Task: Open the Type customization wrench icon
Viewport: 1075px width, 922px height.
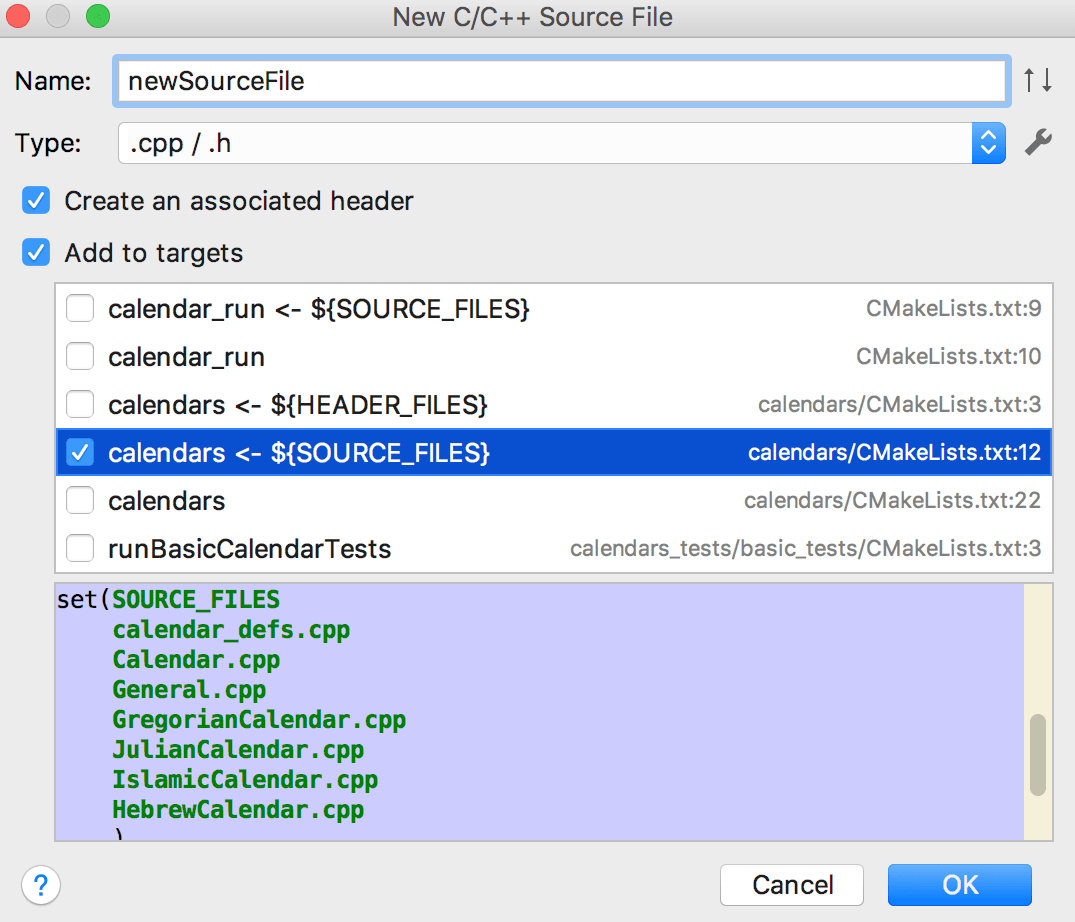Action: click(1039, 142)
